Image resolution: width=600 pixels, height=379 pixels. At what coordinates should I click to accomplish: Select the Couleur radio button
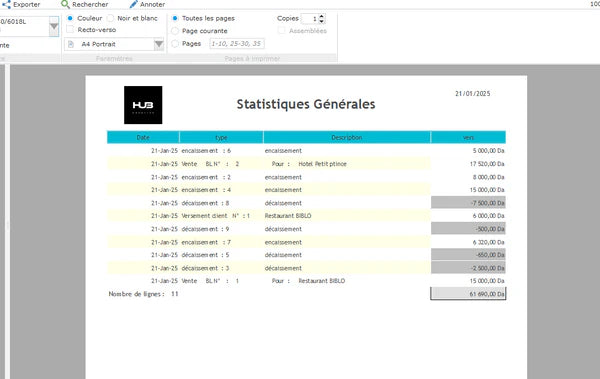[70, 18]
